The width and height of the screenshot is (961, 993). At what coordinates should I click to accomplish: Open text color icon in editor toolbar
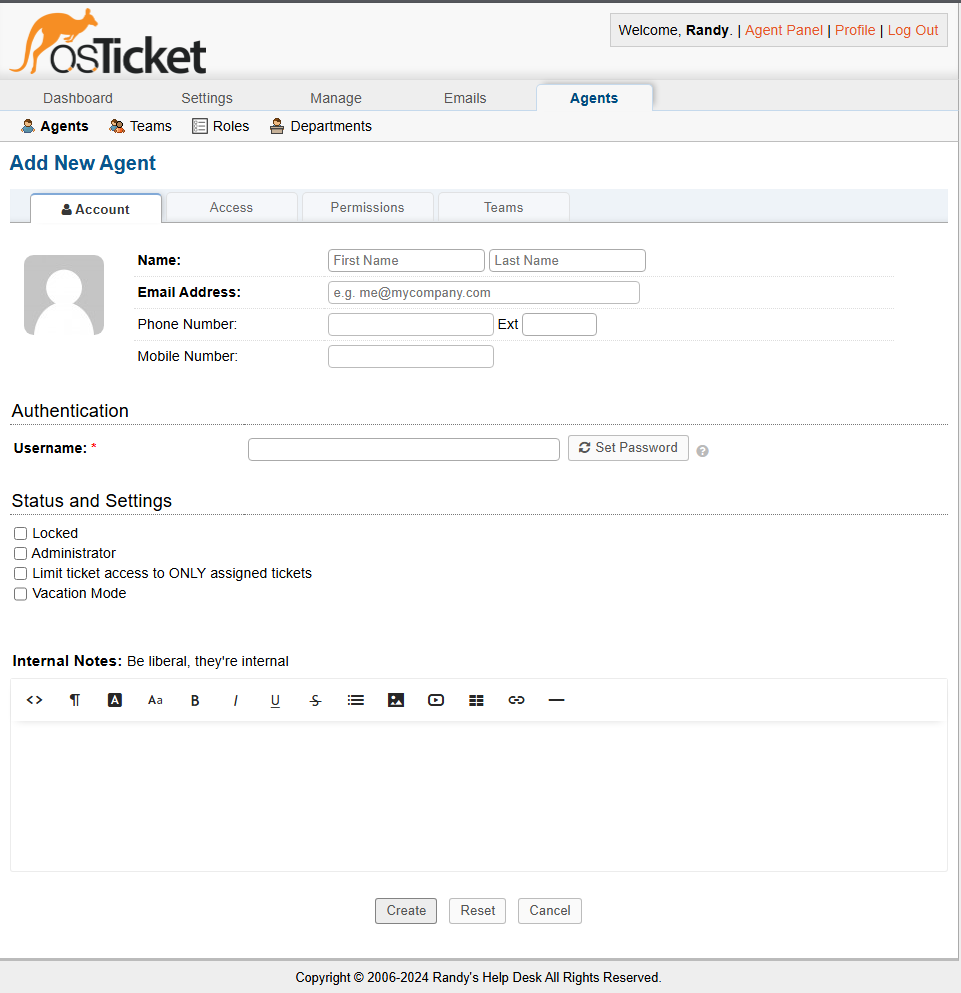115,700
